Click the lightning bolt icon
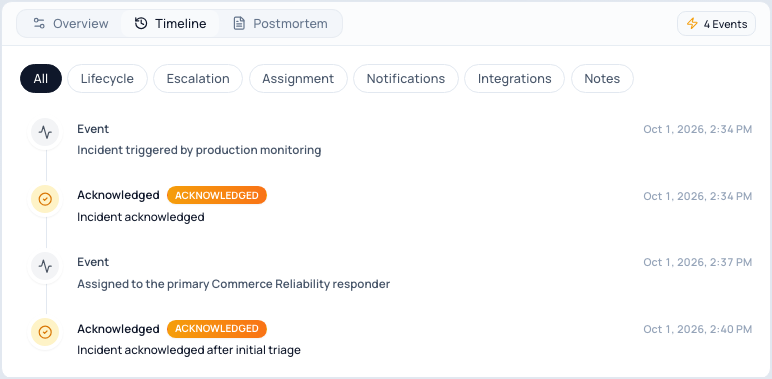Viewport: 772px width, 379px height. tap(692, 24)
